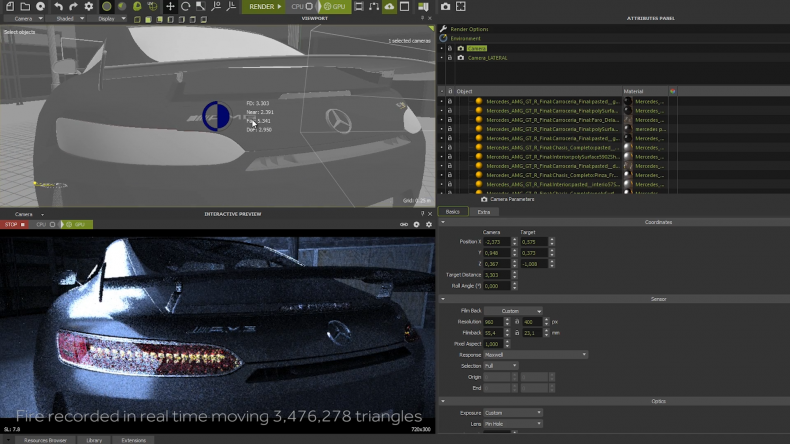
Task: Open the Film Back Custom dropdown
Action: click(x=513, y=311)
